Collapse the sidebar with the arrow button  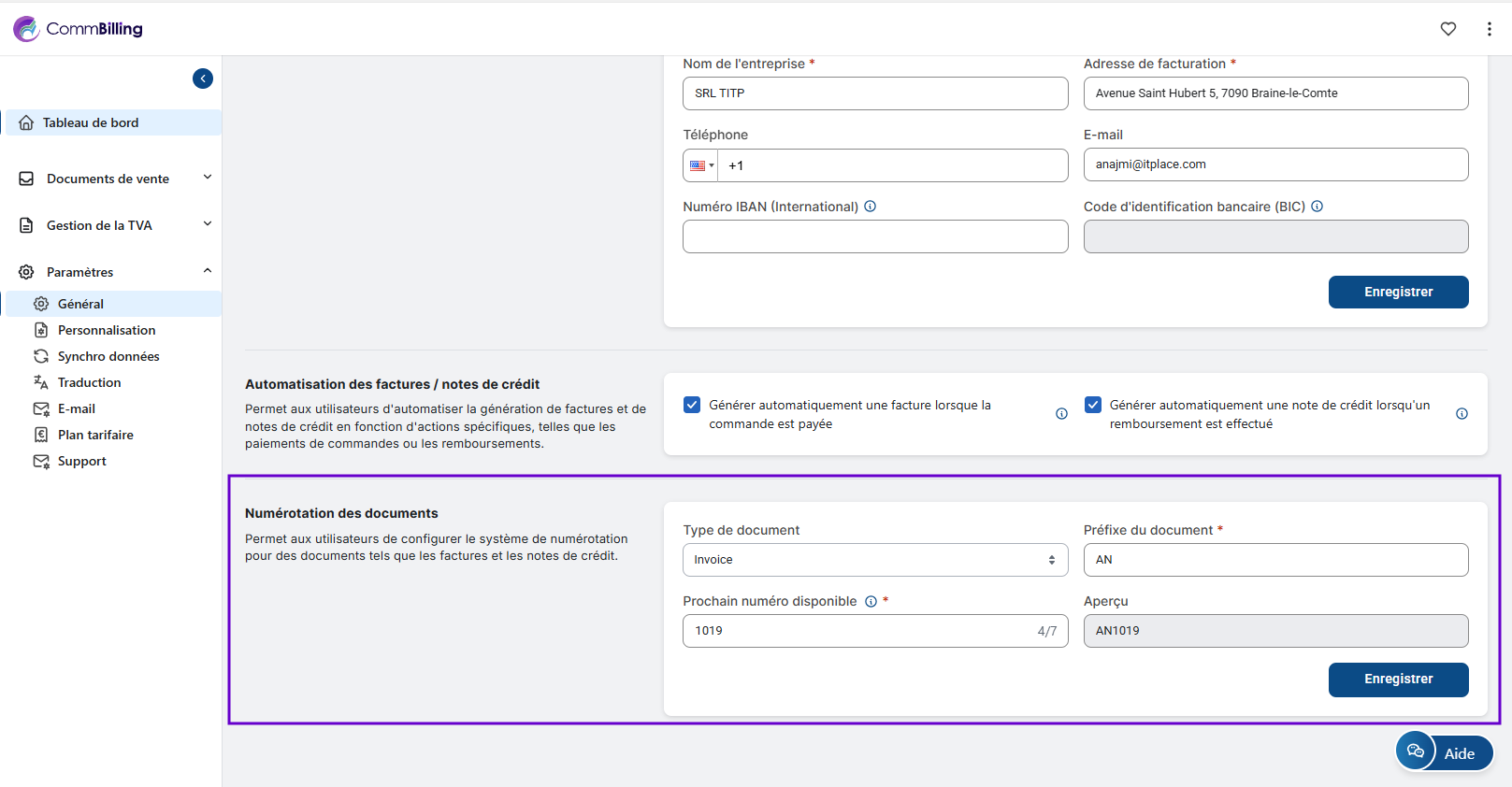click(203, 79)
